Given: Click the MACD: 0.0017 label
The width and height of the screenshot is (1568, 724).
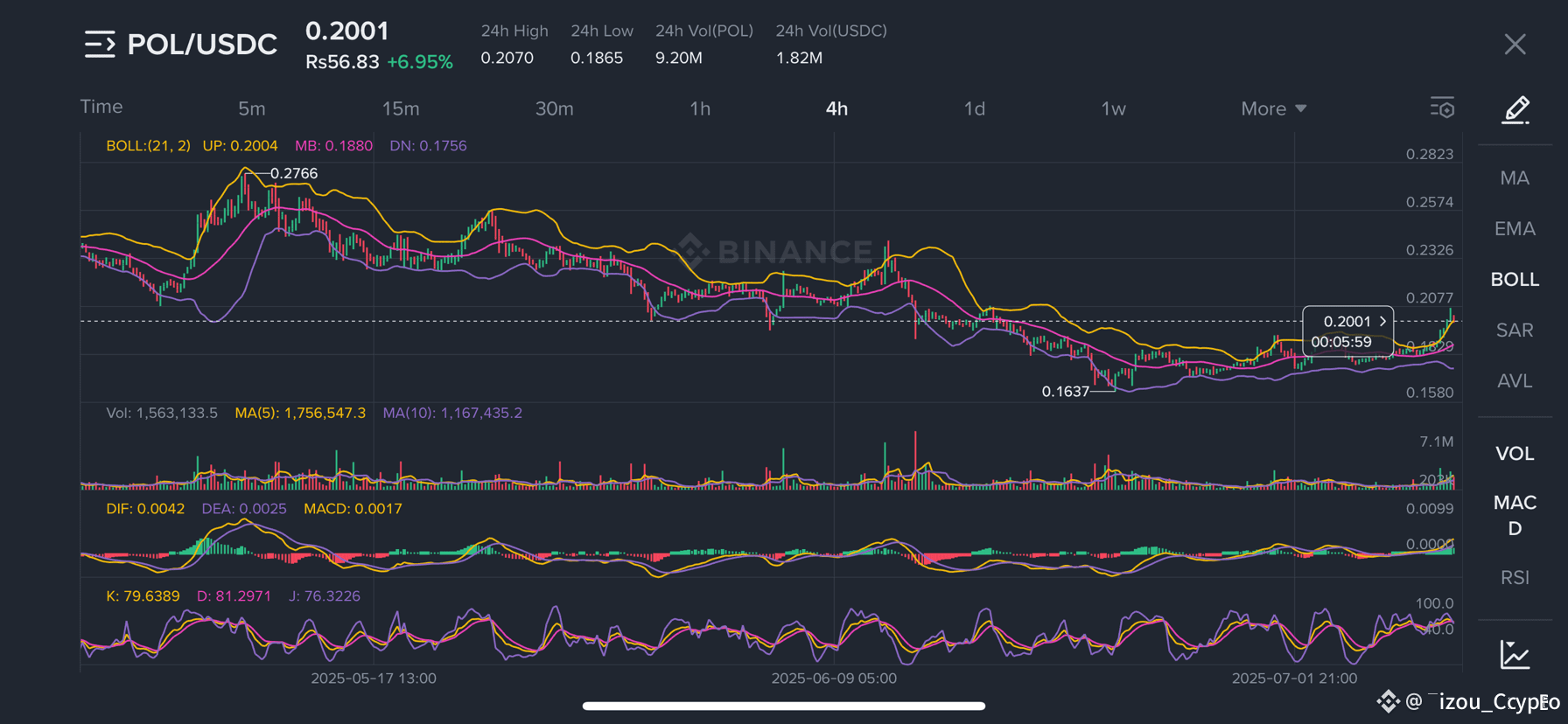Looking at the screenshot, I should click(353, 509).
